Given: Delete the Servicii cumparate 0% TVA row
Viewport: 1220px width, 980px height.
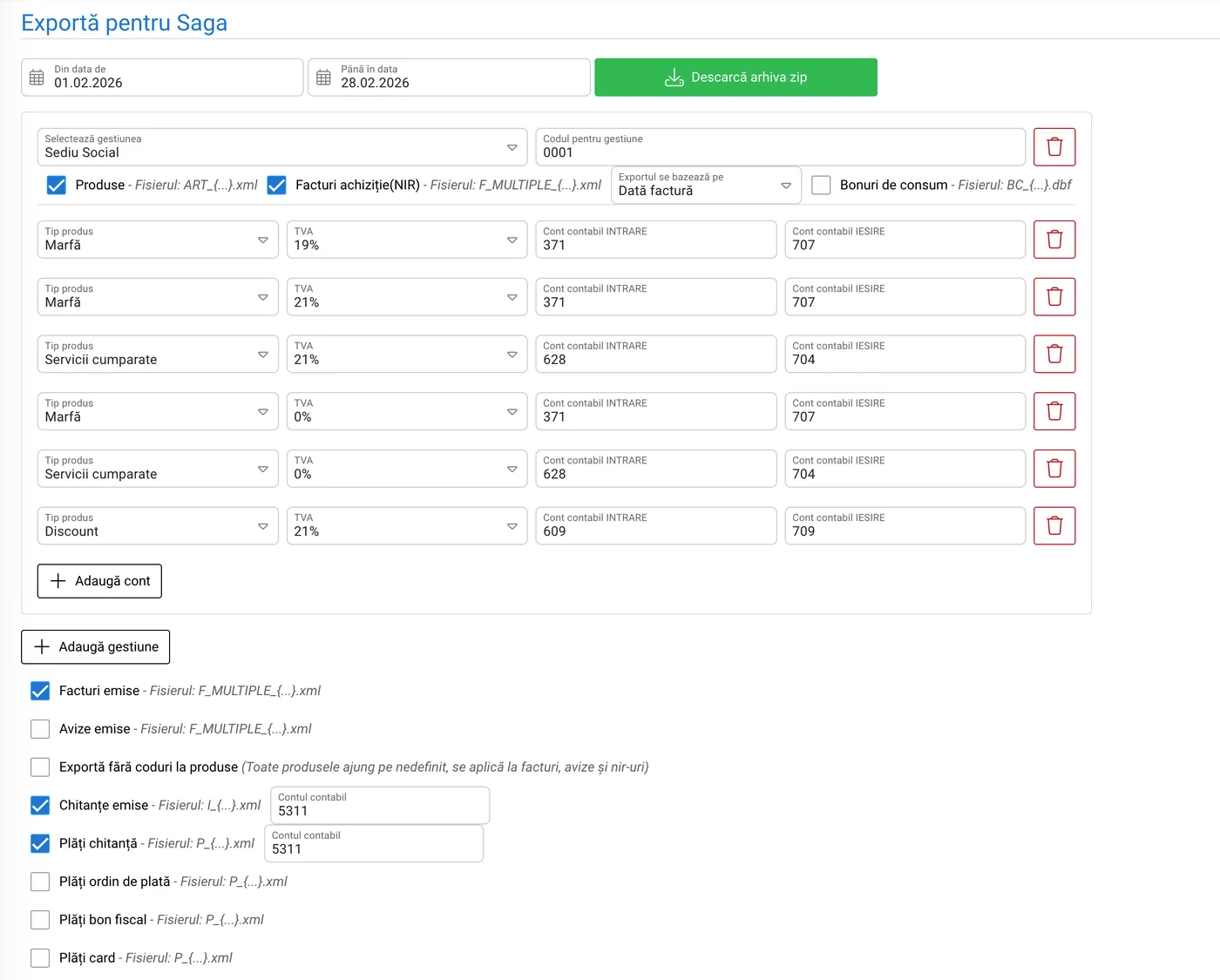Looking at the screenshot, I should [1054, 469].
